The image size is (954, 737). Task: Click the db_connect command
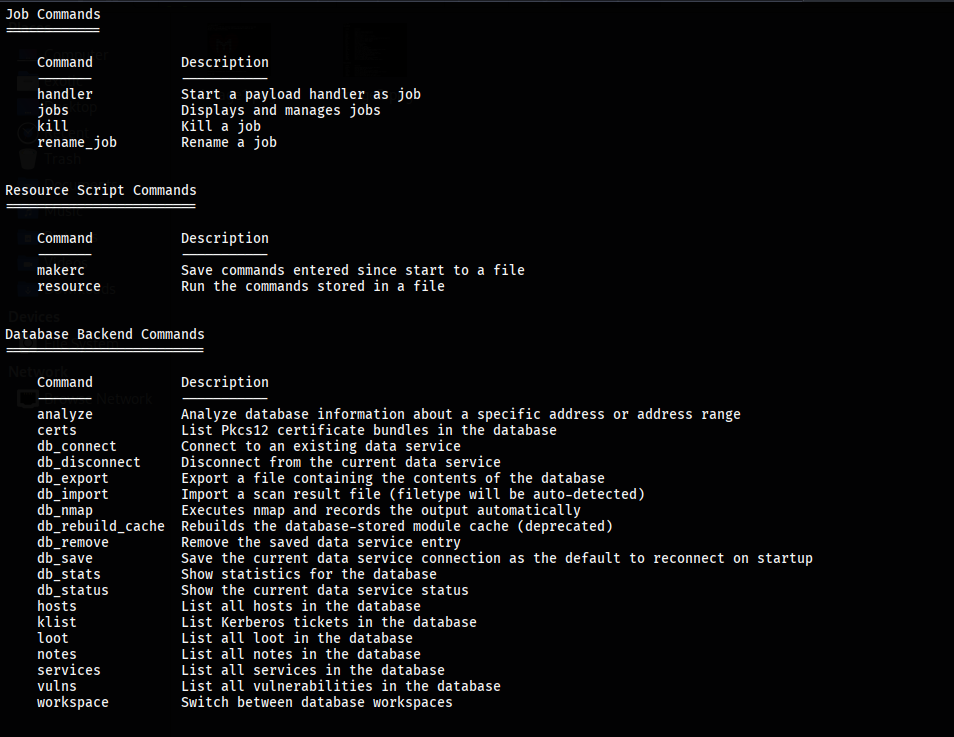pos(77,446)
